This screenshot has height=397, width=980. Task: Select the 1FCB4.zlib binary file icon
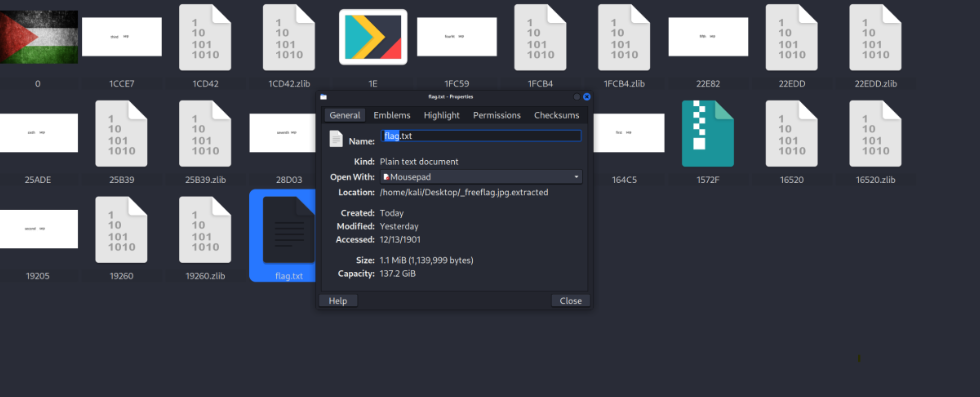point(624,37)
